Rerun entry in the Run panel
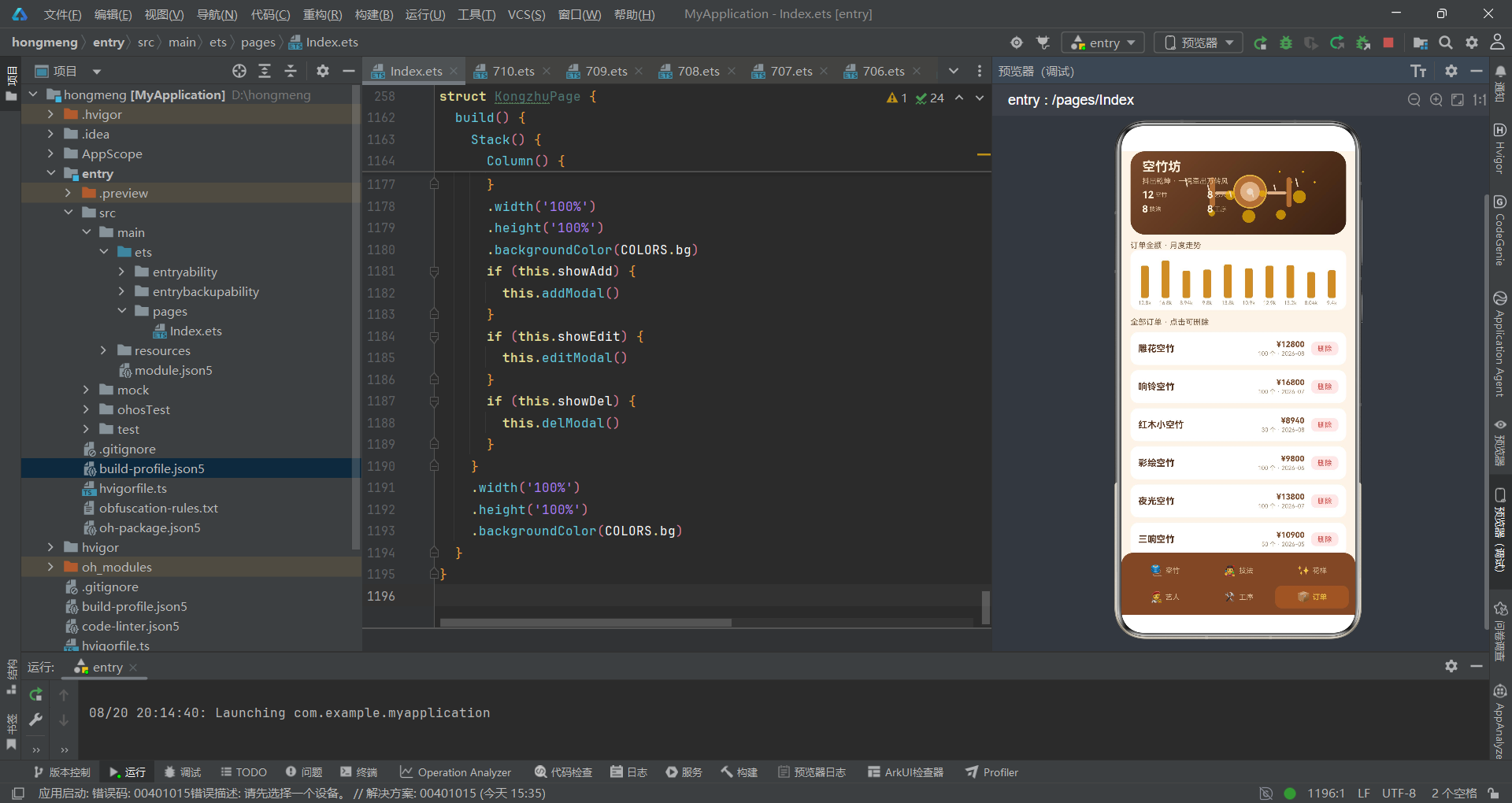1512x803 pixels. [x=35, y=694]
